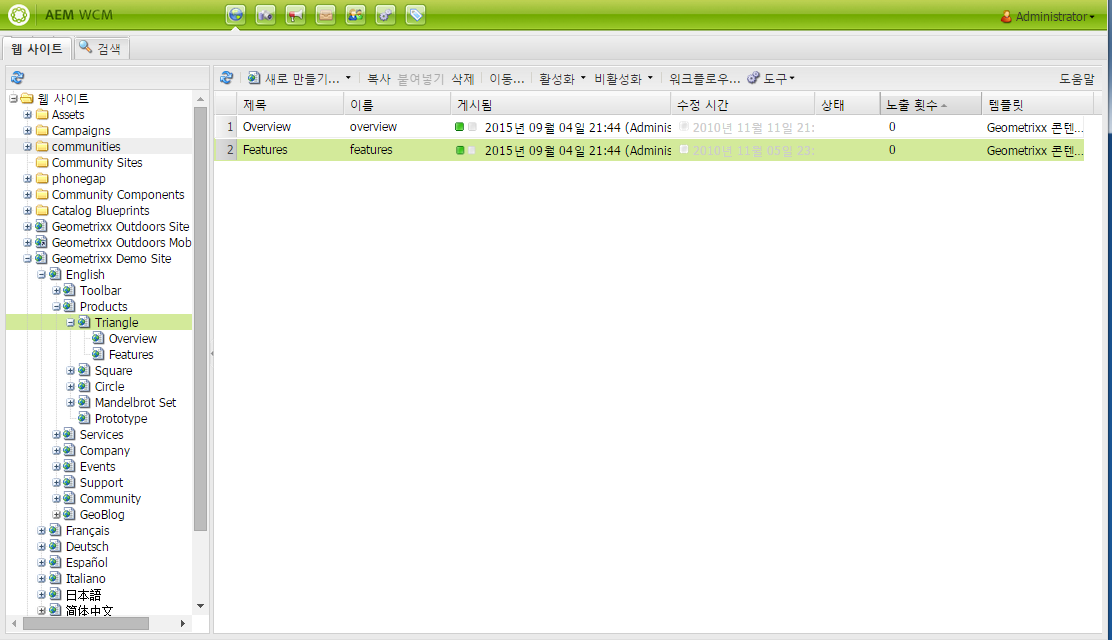
Task: Open the Tools gears icon in header
Action: (385, 15)
